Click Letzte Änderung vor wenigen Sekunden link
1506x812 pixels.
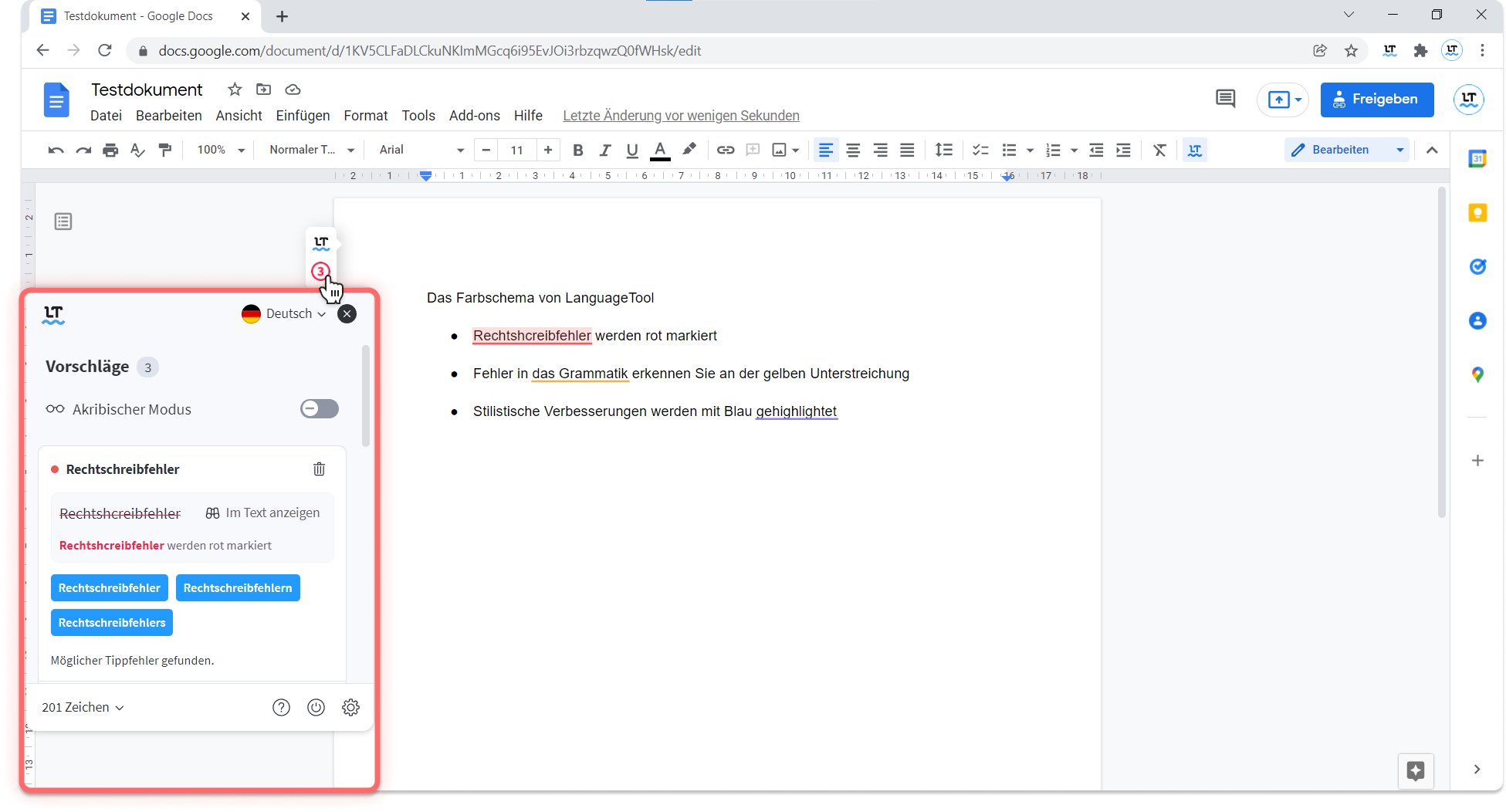[681, 115]
